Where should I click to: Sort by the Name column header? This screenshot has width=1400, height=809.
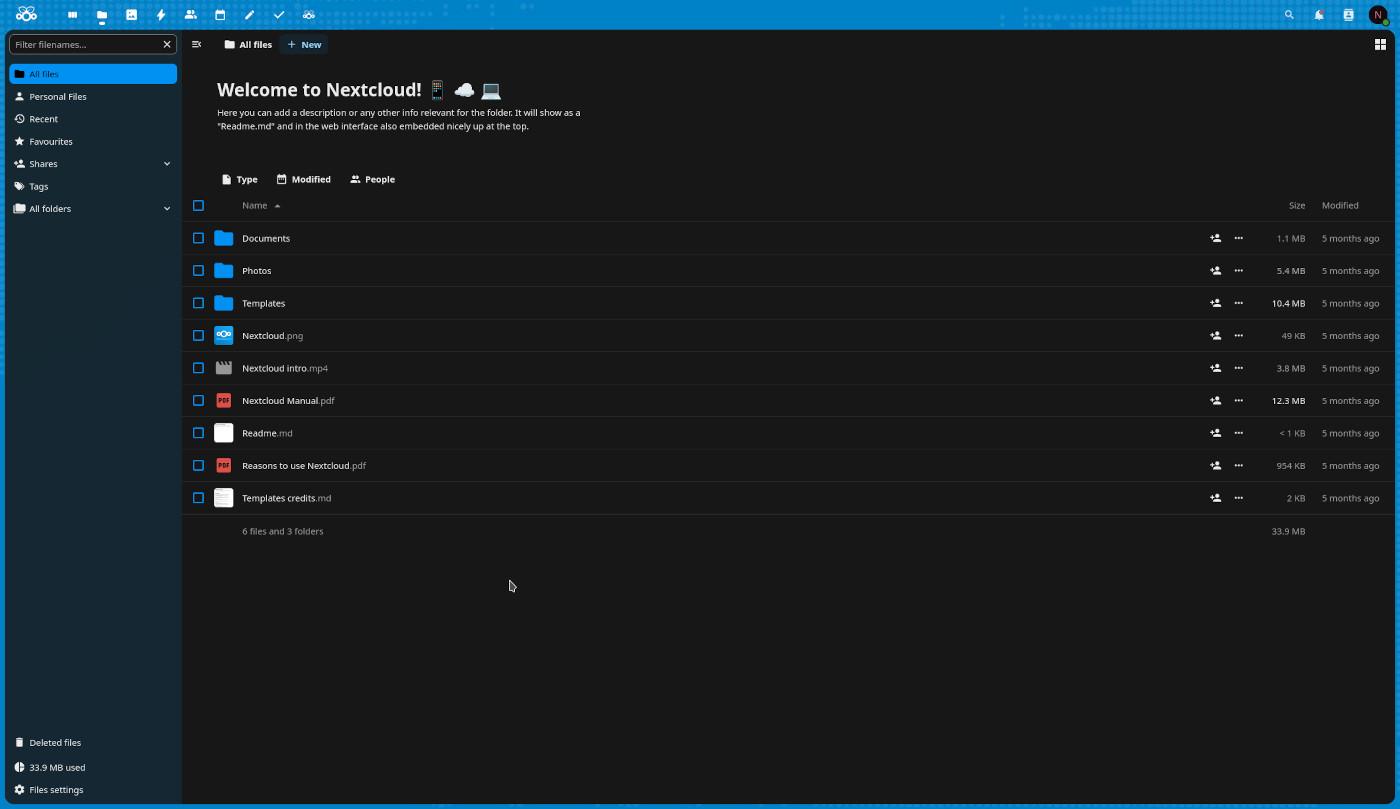[261, 205]
